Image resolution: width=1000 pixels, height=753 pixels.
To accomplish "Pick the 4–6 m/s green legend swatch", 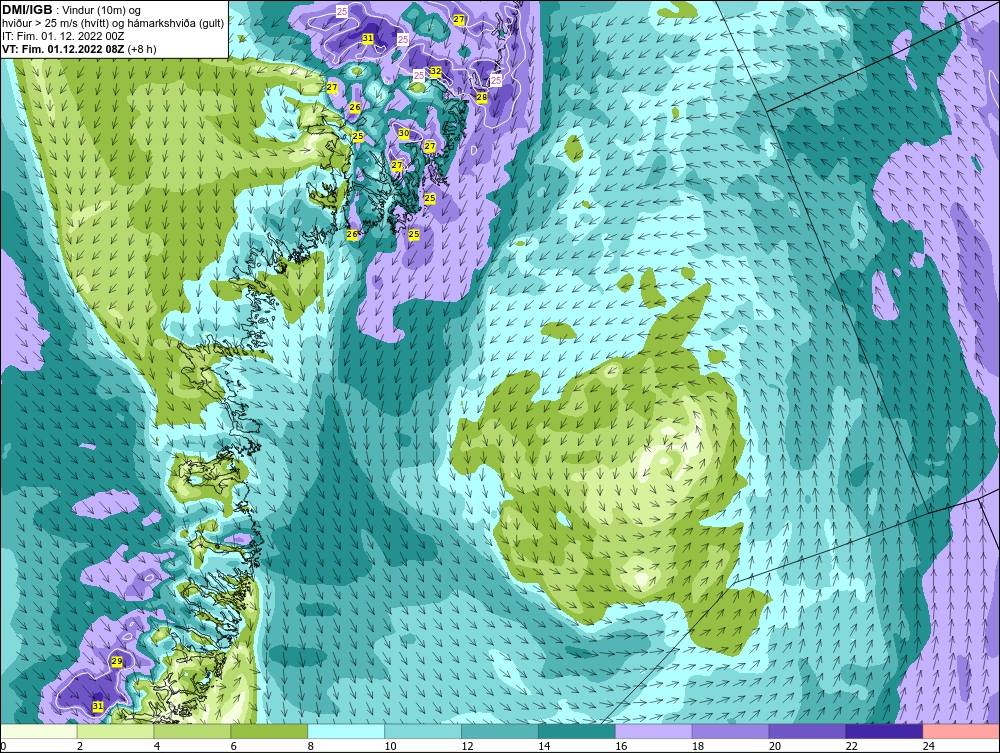I will click(x=192, y=731).
